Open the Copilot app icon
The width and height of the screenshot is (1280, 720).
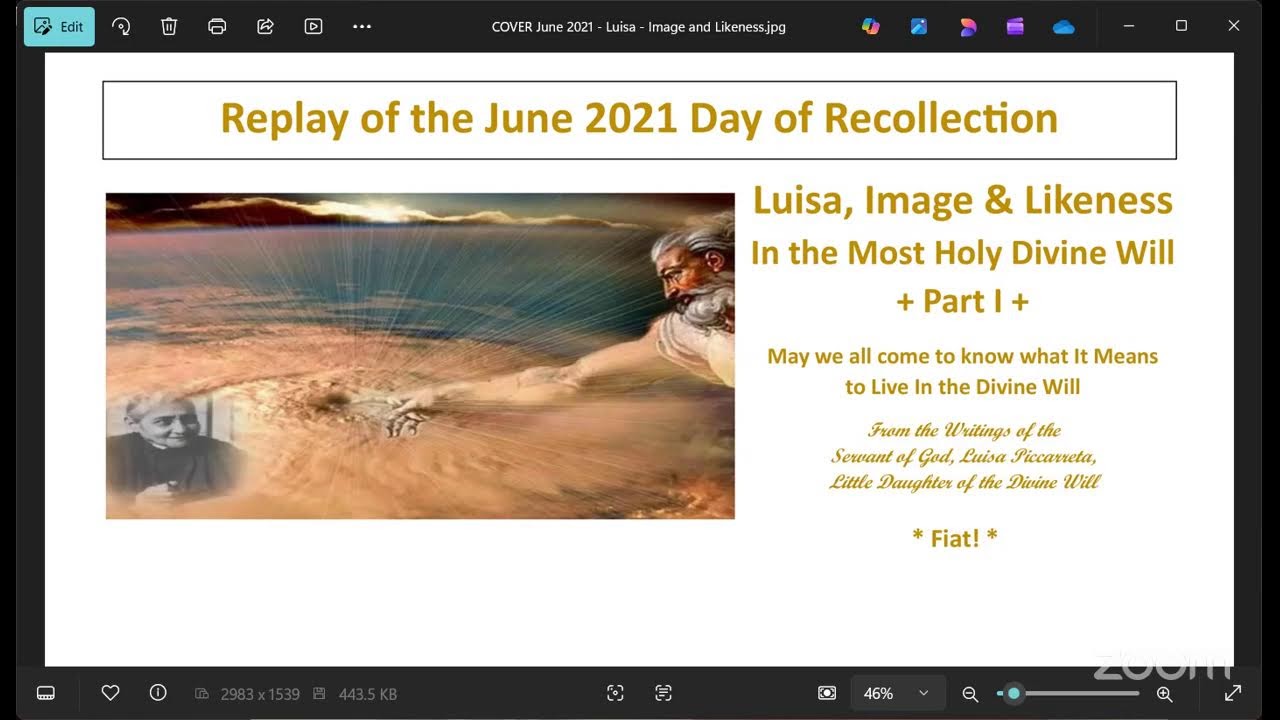click(871, 27)
